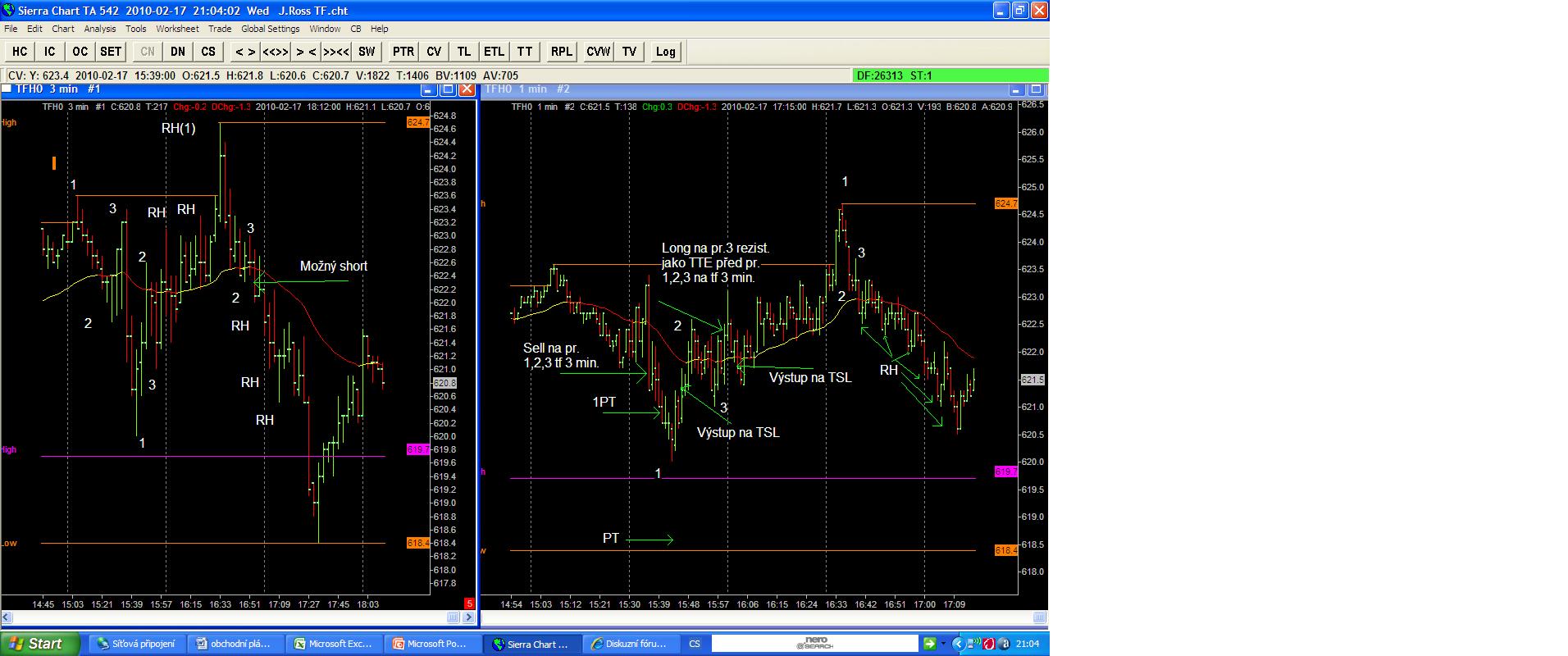
Task: Click the OC toolbar button
Action: point(80,52)
